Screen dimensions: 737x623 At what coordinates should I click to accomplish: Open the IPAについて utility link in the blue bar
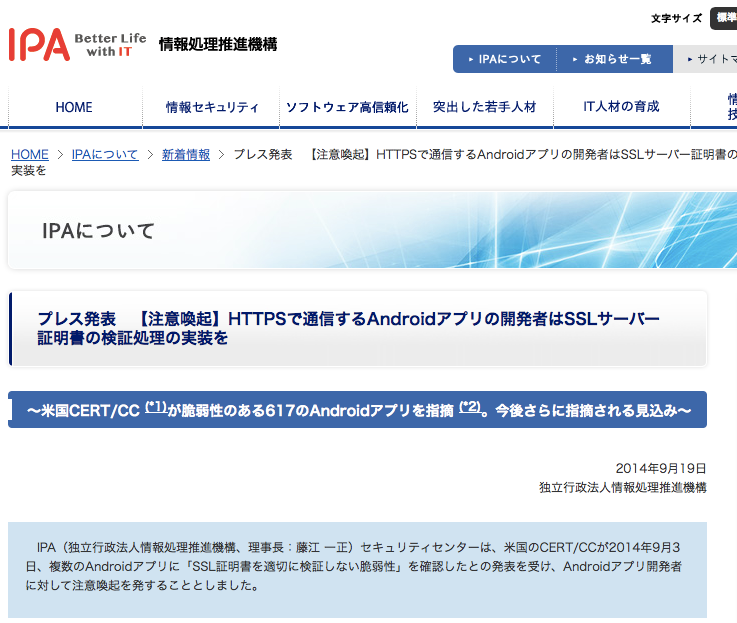[x=505, y=59]
